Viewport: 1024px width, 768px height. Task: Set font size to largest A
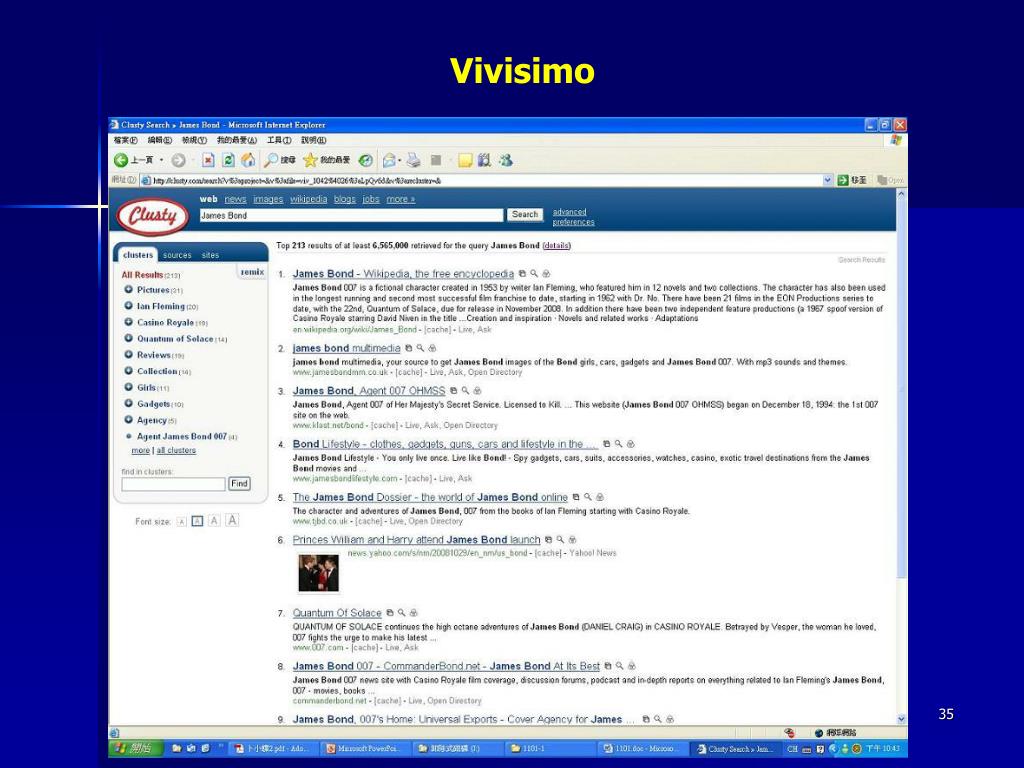point(232,520)
